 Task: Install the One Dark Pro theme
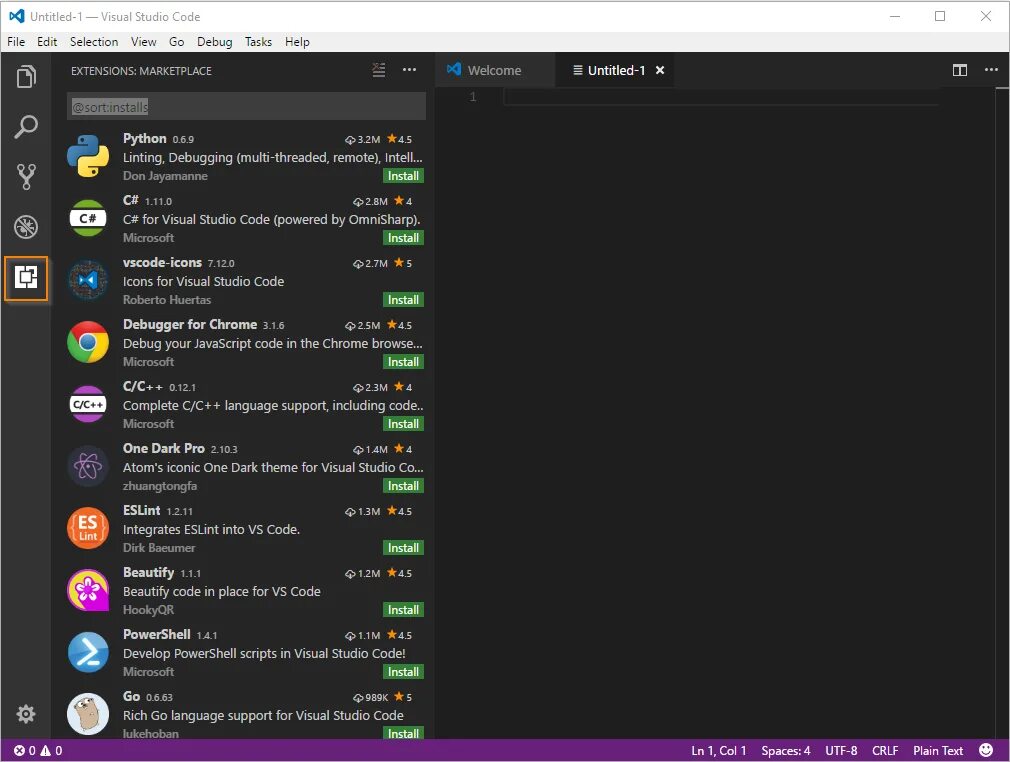pos(403,486)
